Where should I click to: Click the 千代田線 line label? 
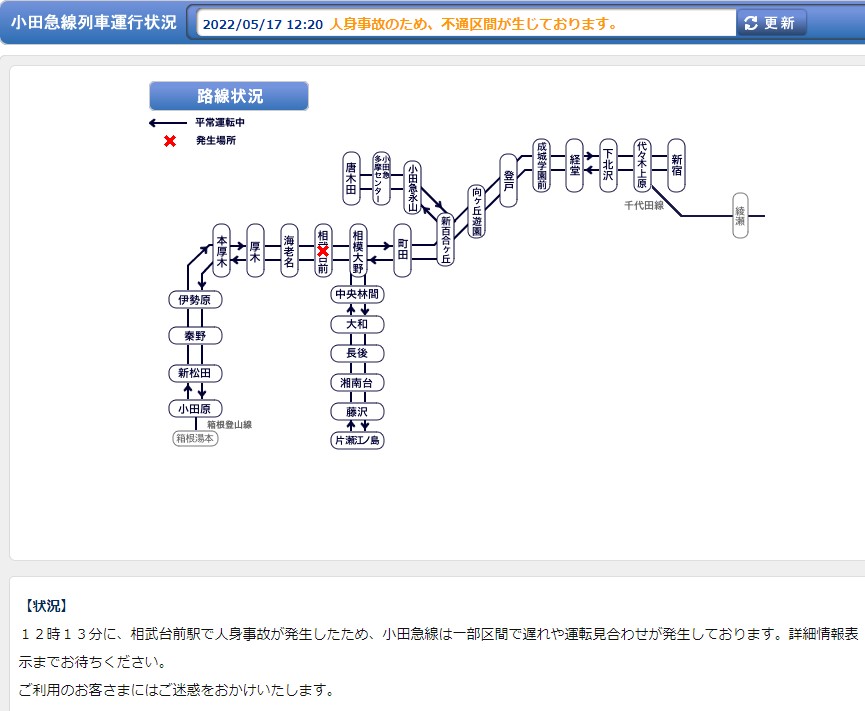coord(644,205)
